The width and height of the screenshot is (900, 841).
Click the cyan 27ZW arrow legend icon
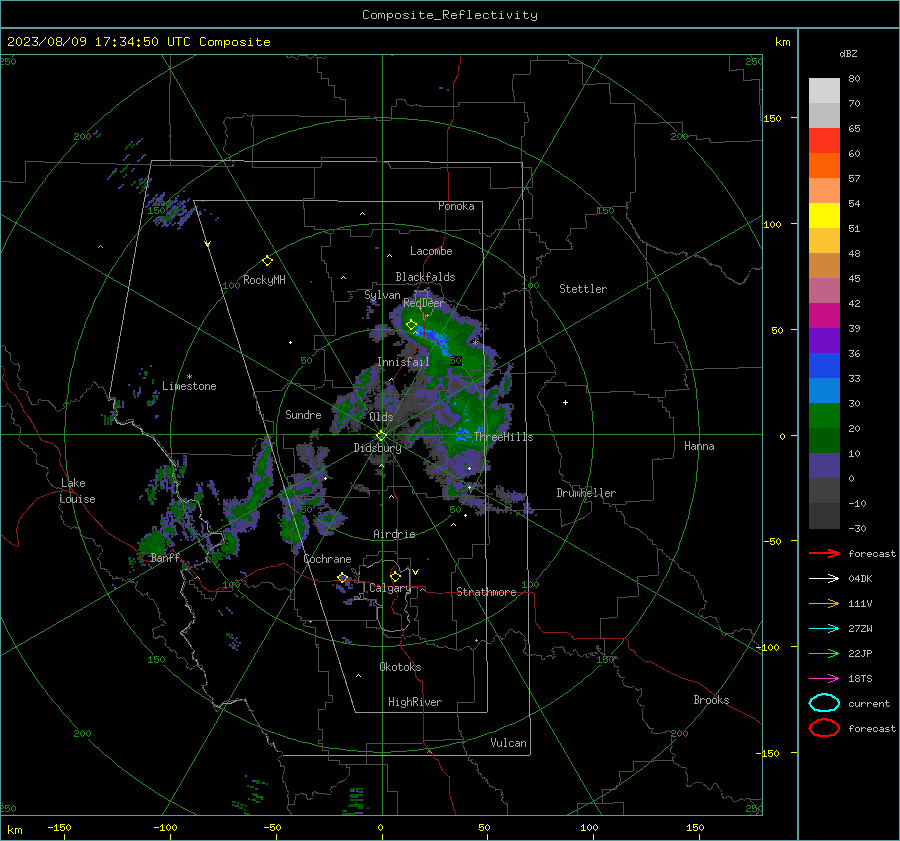pos(824,629)
